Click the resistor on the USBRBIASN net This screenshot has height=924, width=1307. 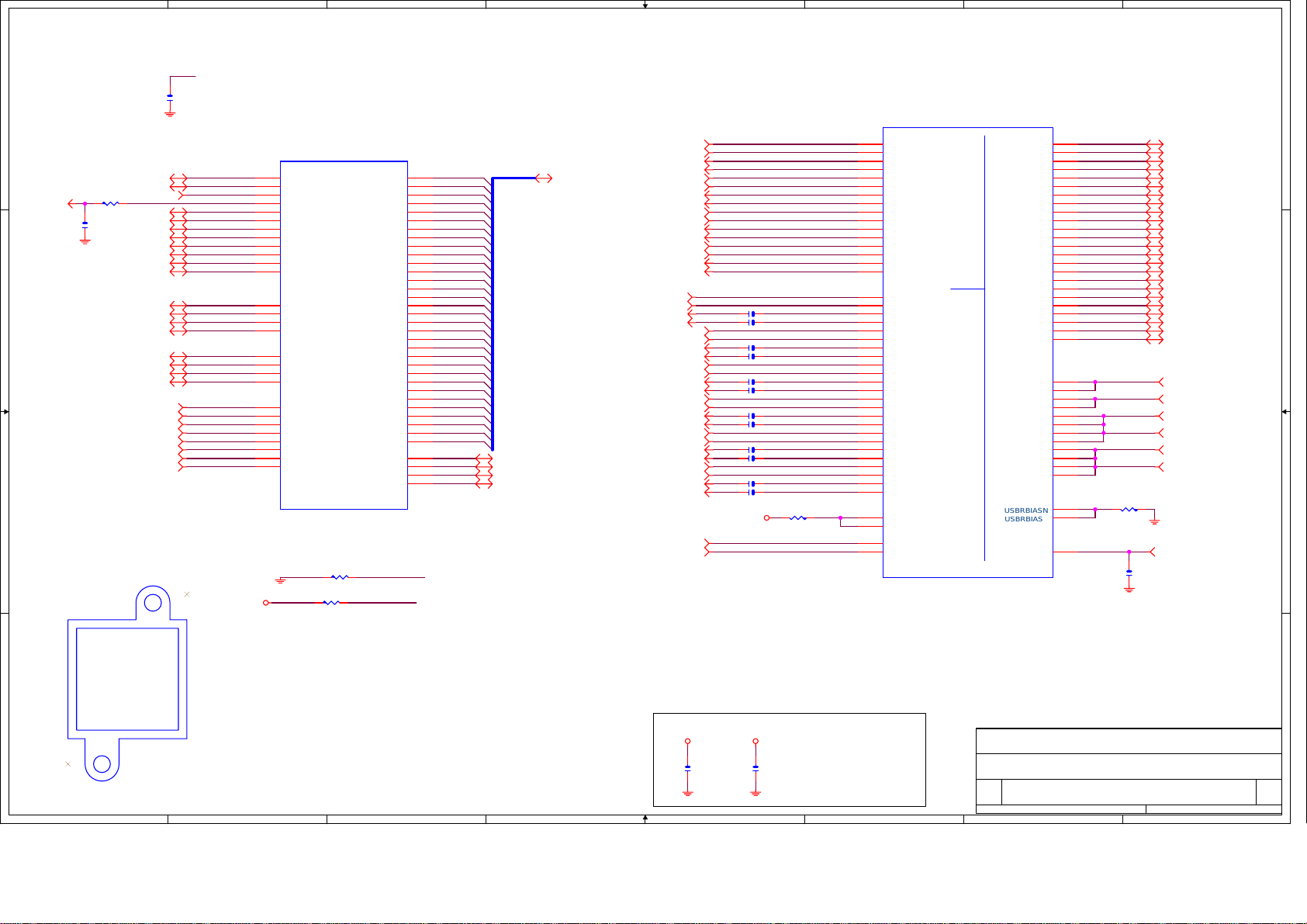1129,510
